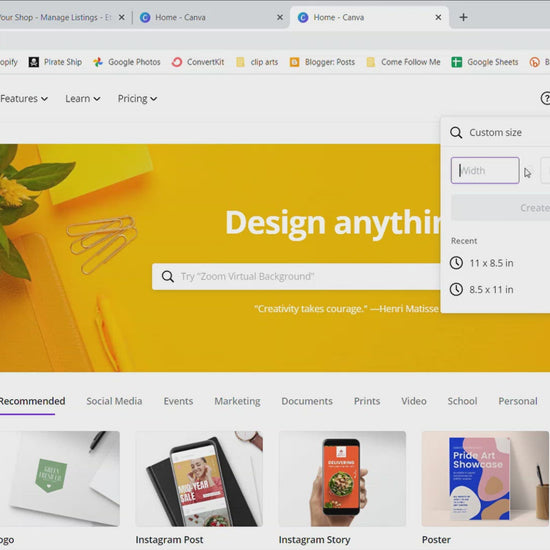Open the ConvertKit bookmark

tap(198, 62)
